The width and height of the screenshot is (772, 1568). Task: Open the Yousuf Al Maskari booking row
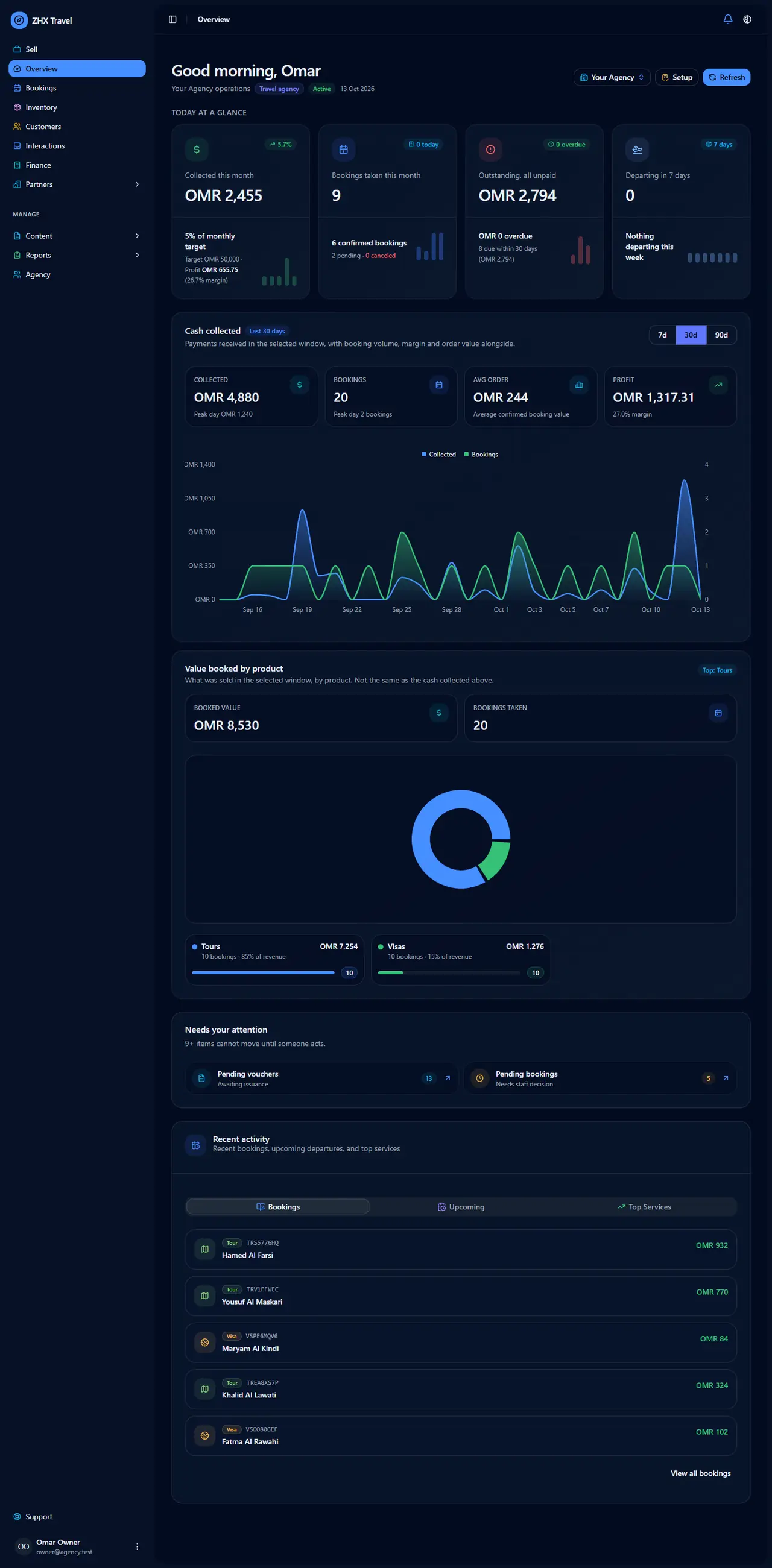pyautogui.click(x=461, y=1296)
